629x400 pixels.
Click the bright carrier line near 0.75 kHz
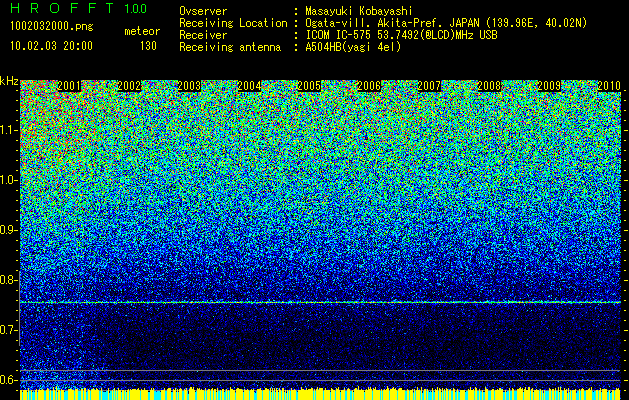(320, 302)
